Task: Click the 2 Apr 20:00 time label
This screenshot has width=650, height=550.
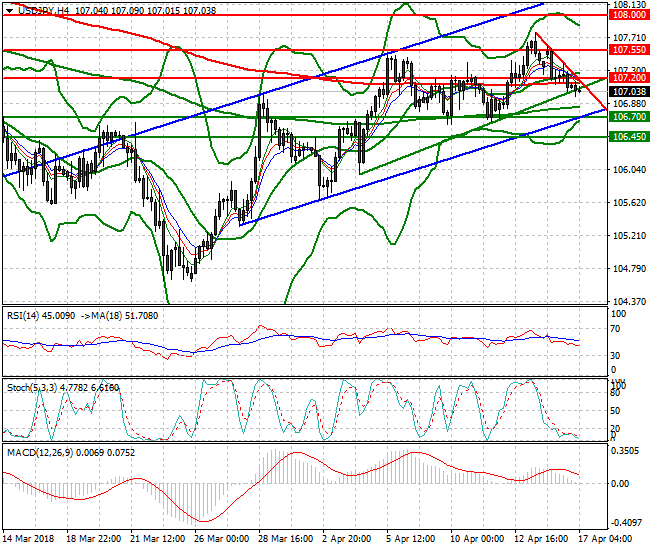Action: click(347, 539)
